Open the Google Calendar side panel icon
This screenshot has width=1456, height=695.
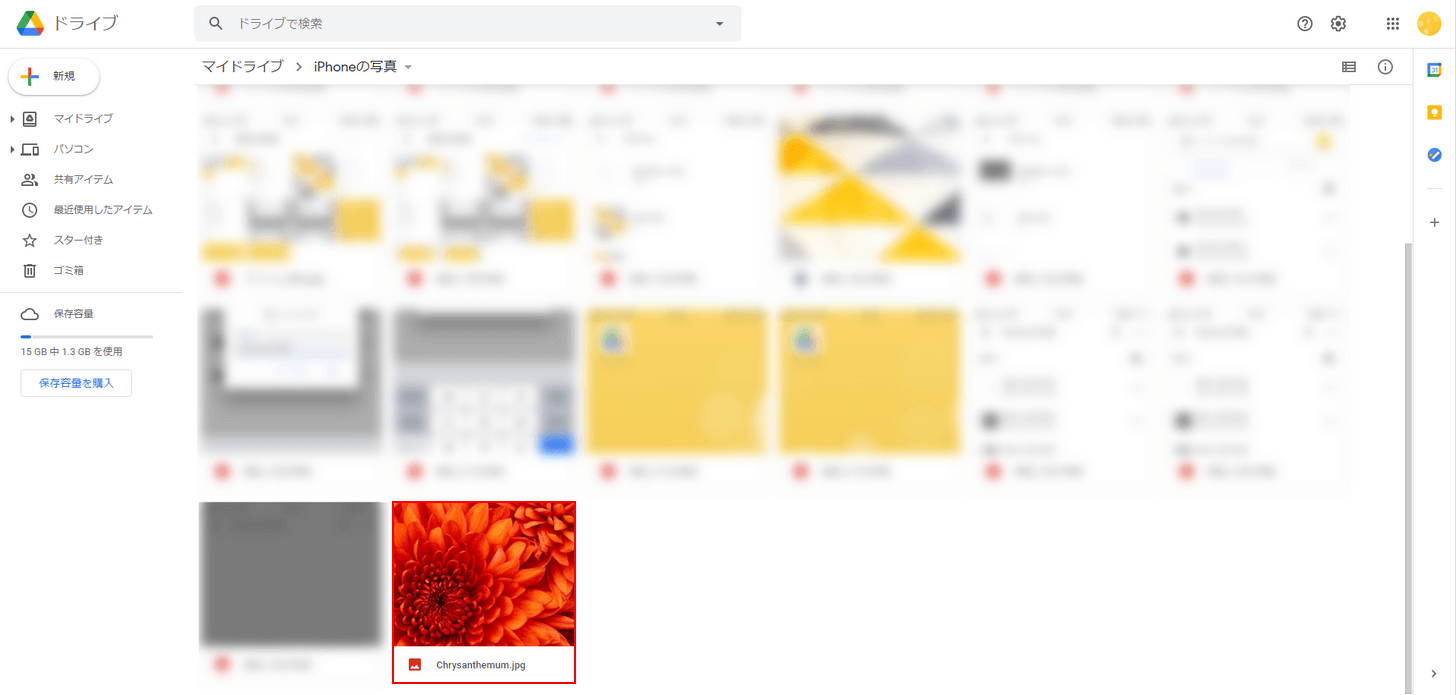pos(1433,69)
